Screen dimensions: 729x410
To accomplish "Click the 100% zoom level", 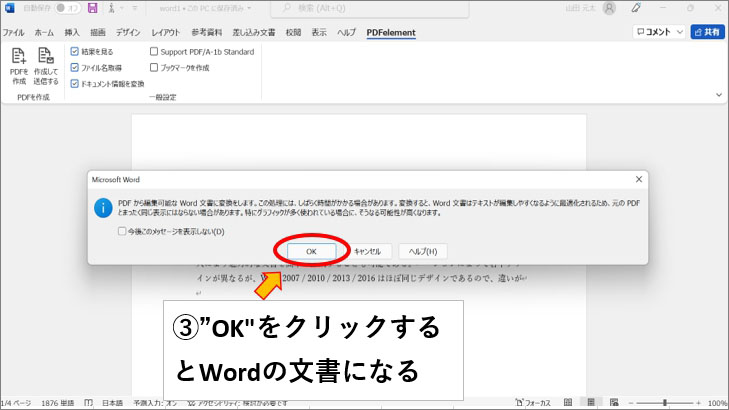I will pos(717,403).
